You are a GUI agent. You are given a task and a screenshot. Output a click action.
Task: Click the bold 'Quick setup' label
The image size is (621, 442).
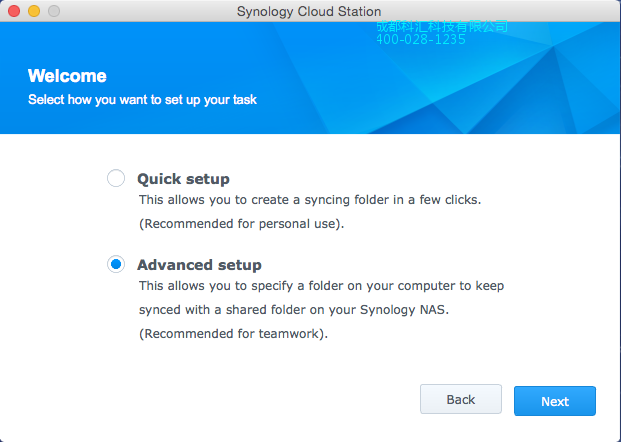coord(183,179)
